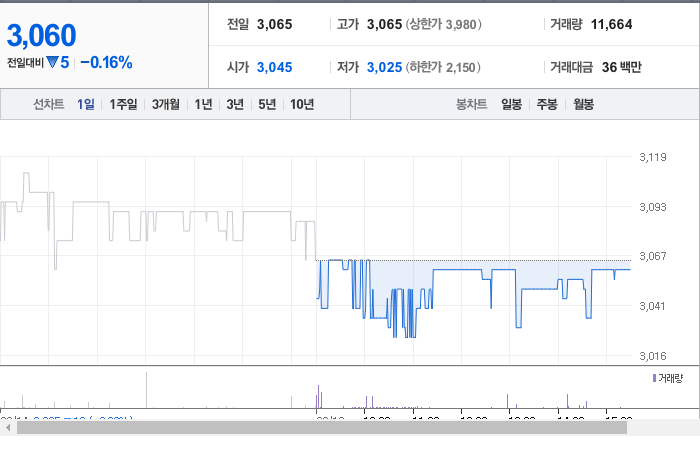Click the 봉차트 label
700x450 pixels.
pyautogui.click(x=471, y=104)
